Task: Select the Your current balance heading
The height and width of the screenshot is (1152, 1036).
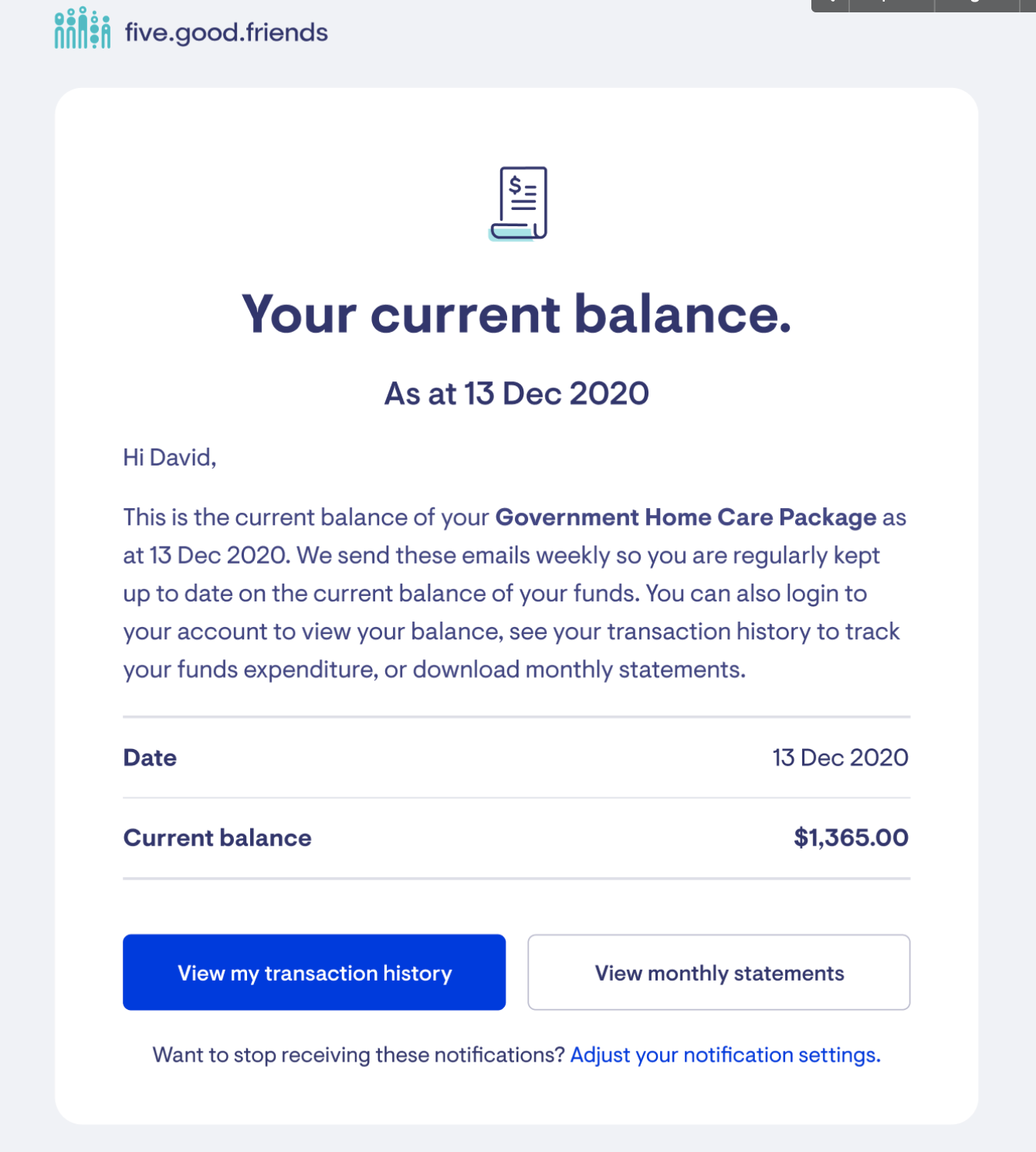Action: 516,315
